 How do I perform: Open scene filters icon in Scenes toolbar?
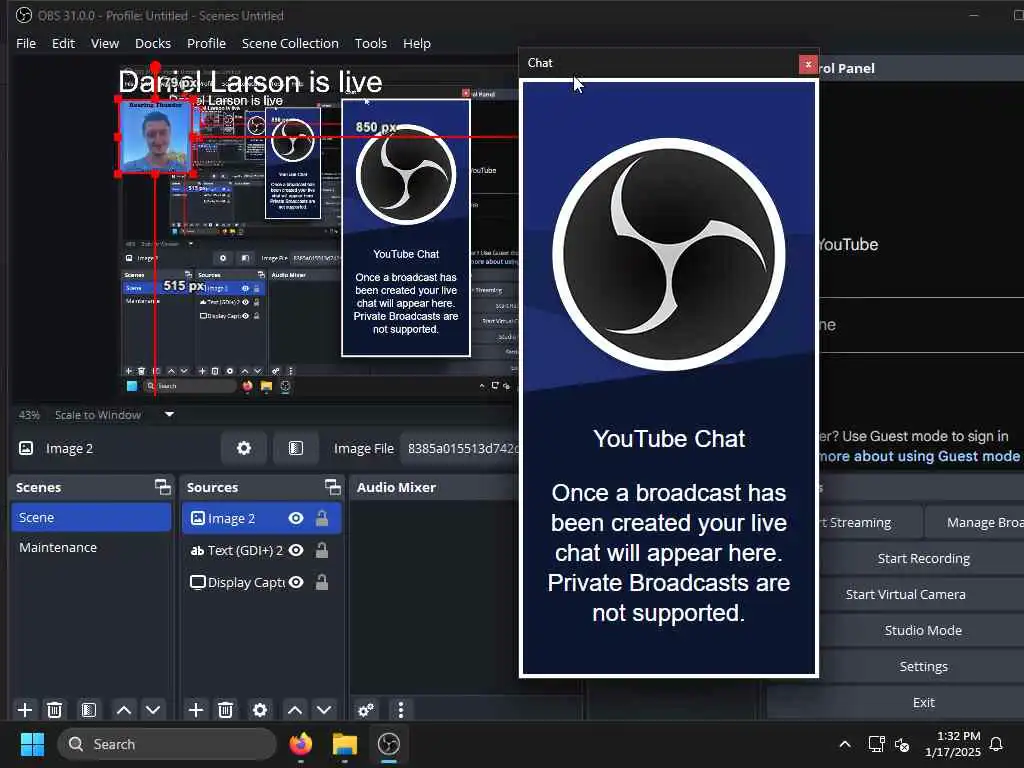tap(89, 709)
